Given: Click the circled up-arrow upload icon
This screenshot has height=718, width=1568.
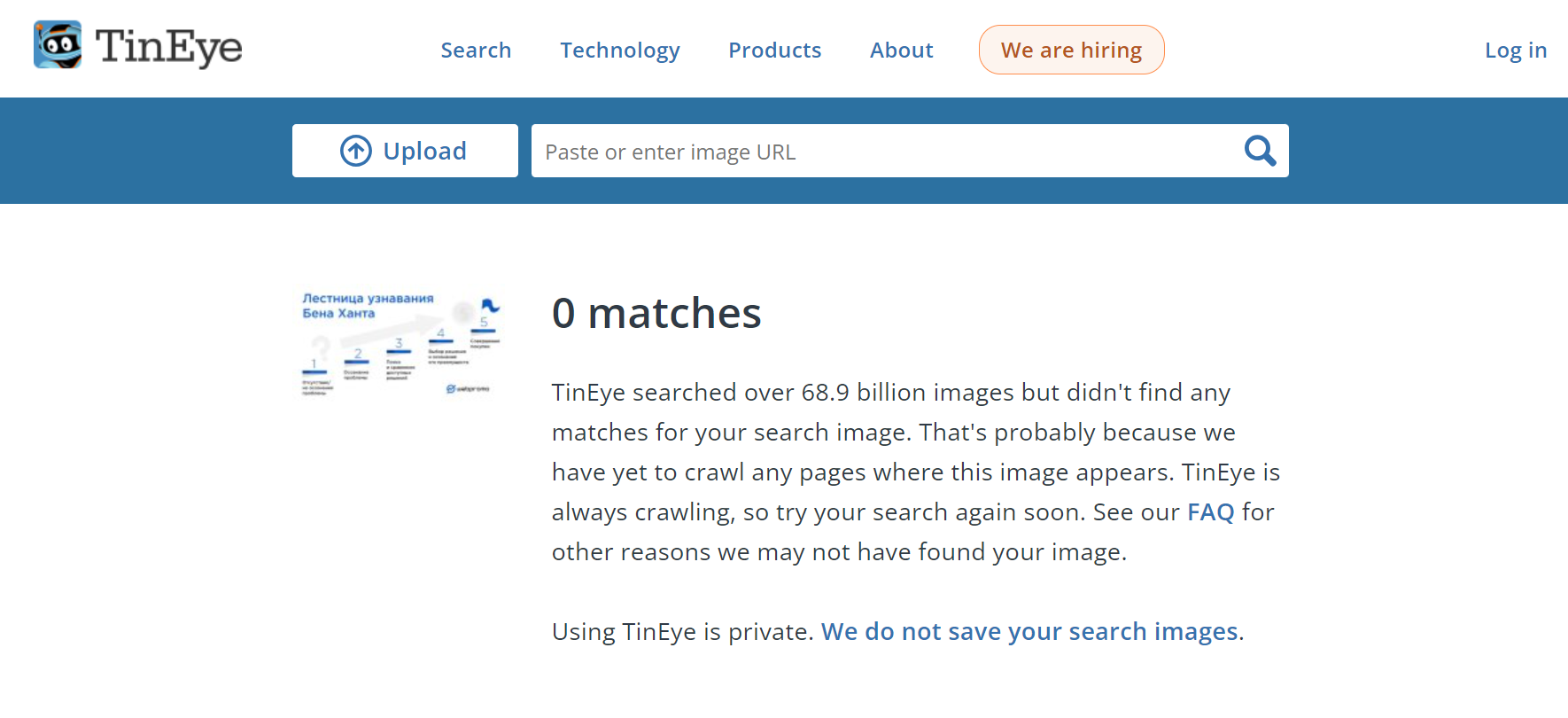Looking at the screenshot, I should 356,151.
